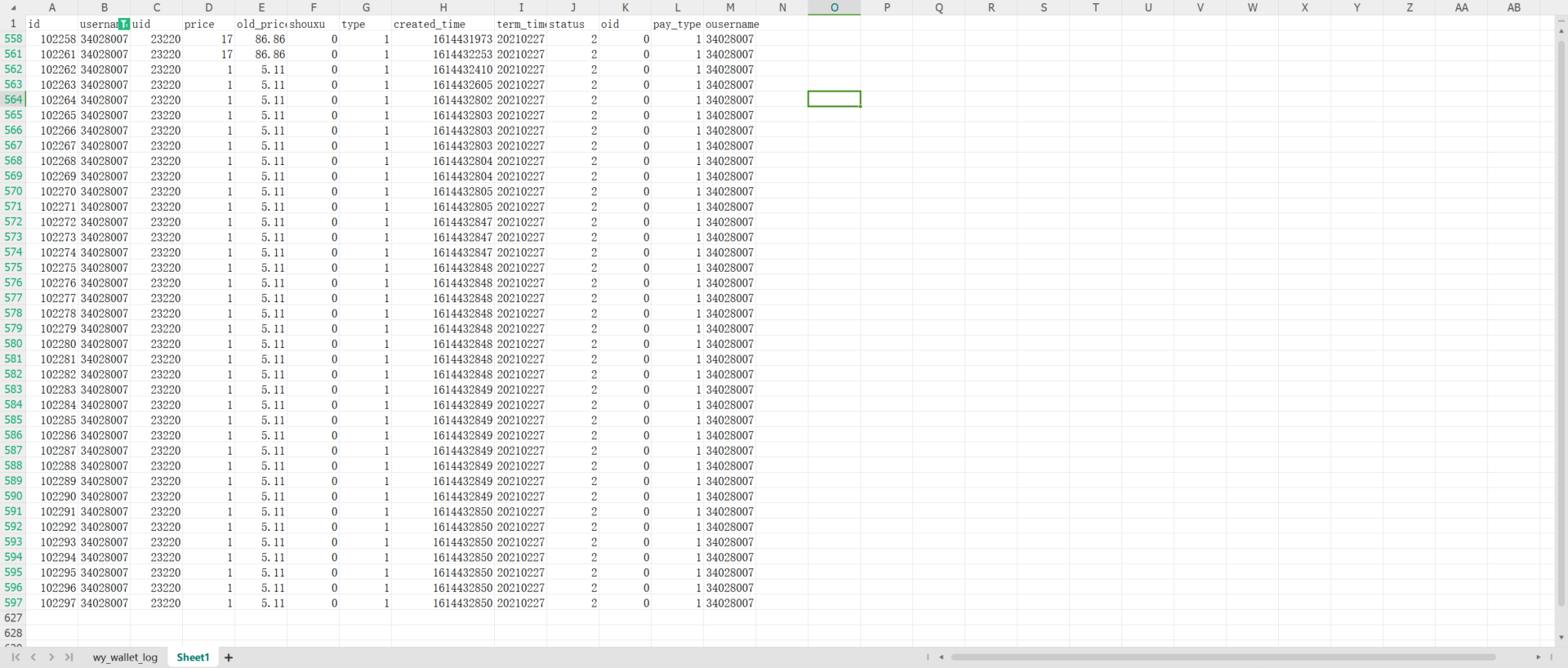Switch to the wy_wallet_log sheet tab
The height and width of the screenshot is (668, 1568).
tap(125, 657)
